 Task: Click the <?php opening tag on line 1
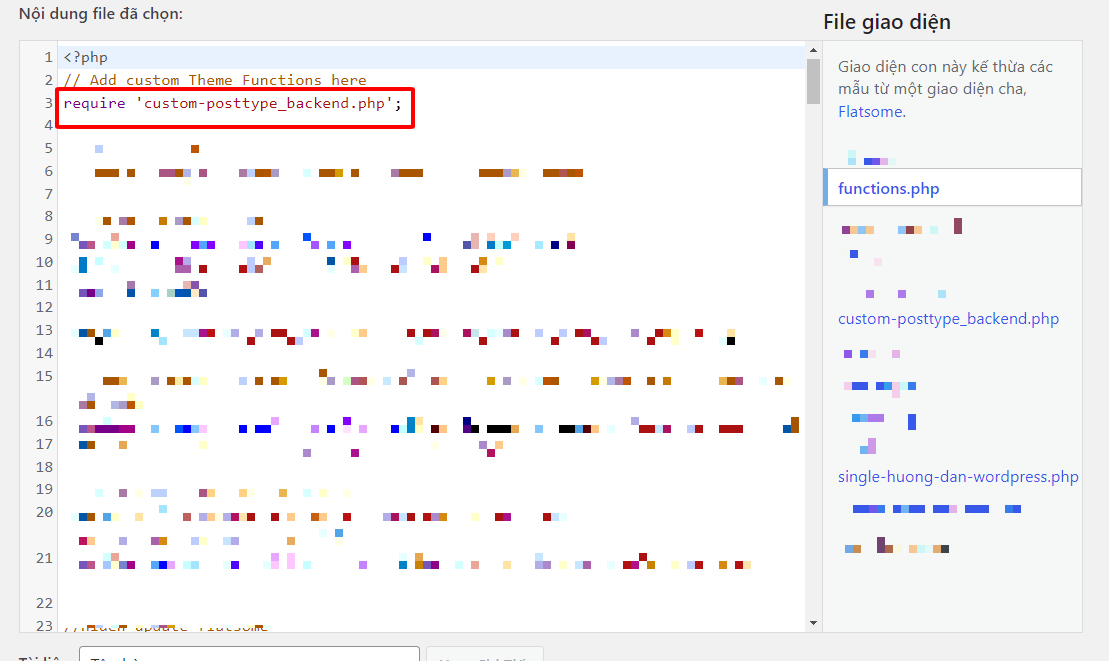coord(86,57)
